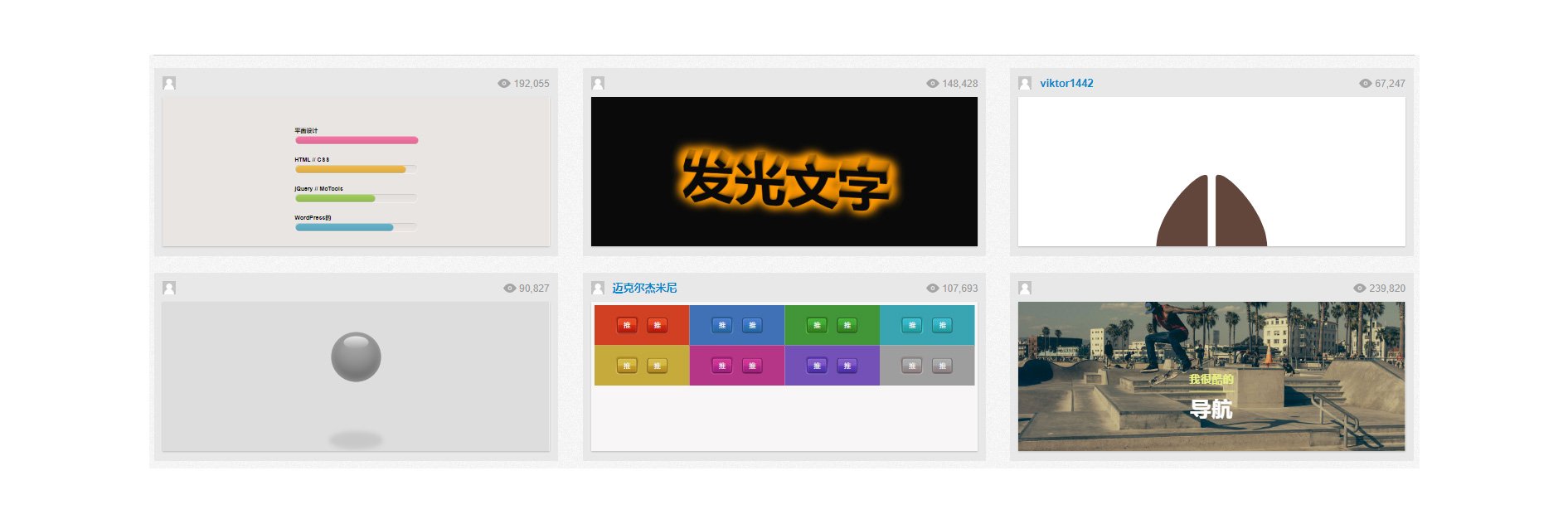Click the 90,827 view count

pyautogui.click(x=534, y=289)
